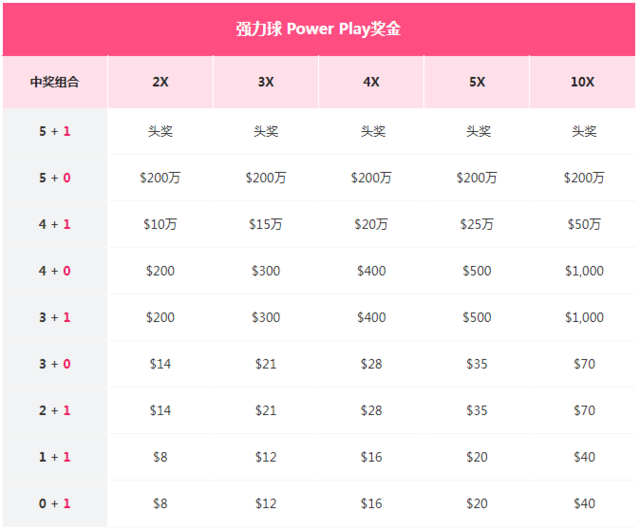
Task: Pick 头奖 in the 3X column
Action: (x=266, y=131)
